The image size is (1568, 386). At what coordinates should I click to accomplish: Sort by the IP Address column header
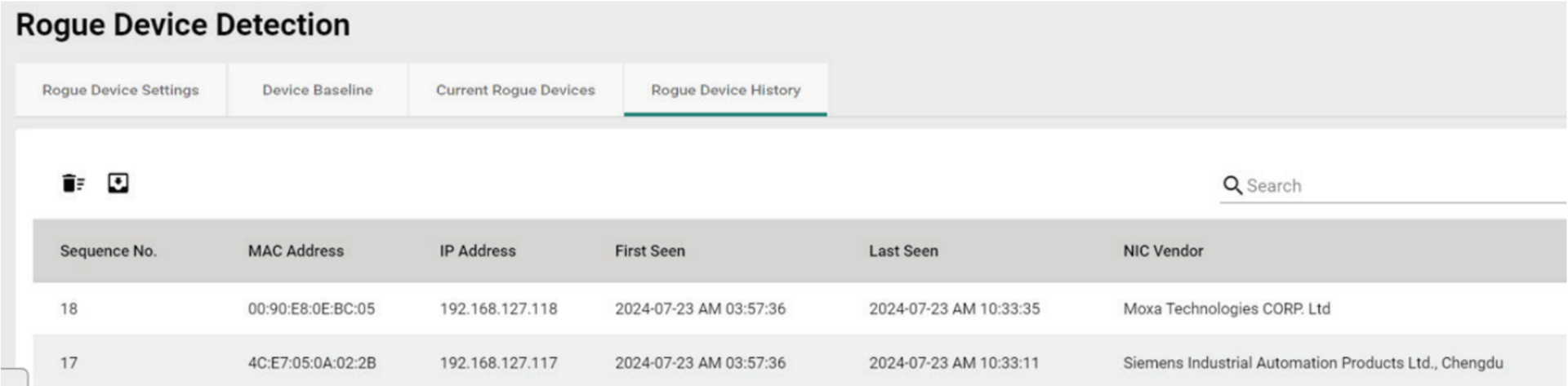(478, 251)
